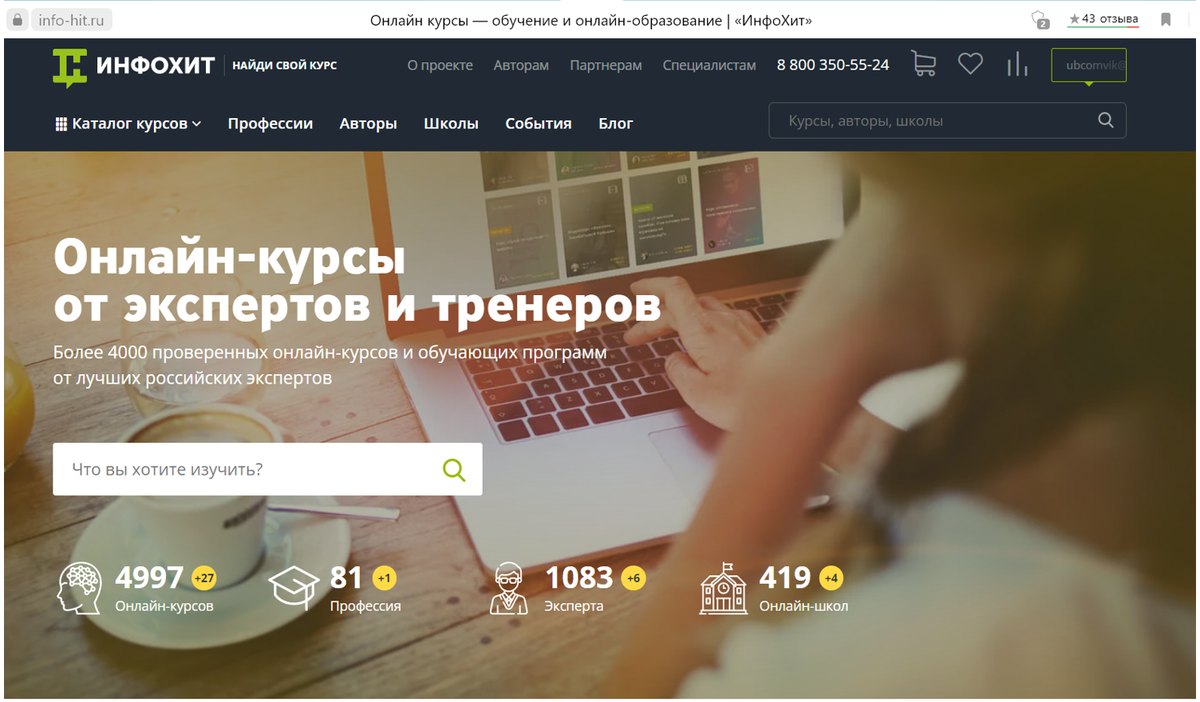Open favorites via the heart icon

pos(970,65)
